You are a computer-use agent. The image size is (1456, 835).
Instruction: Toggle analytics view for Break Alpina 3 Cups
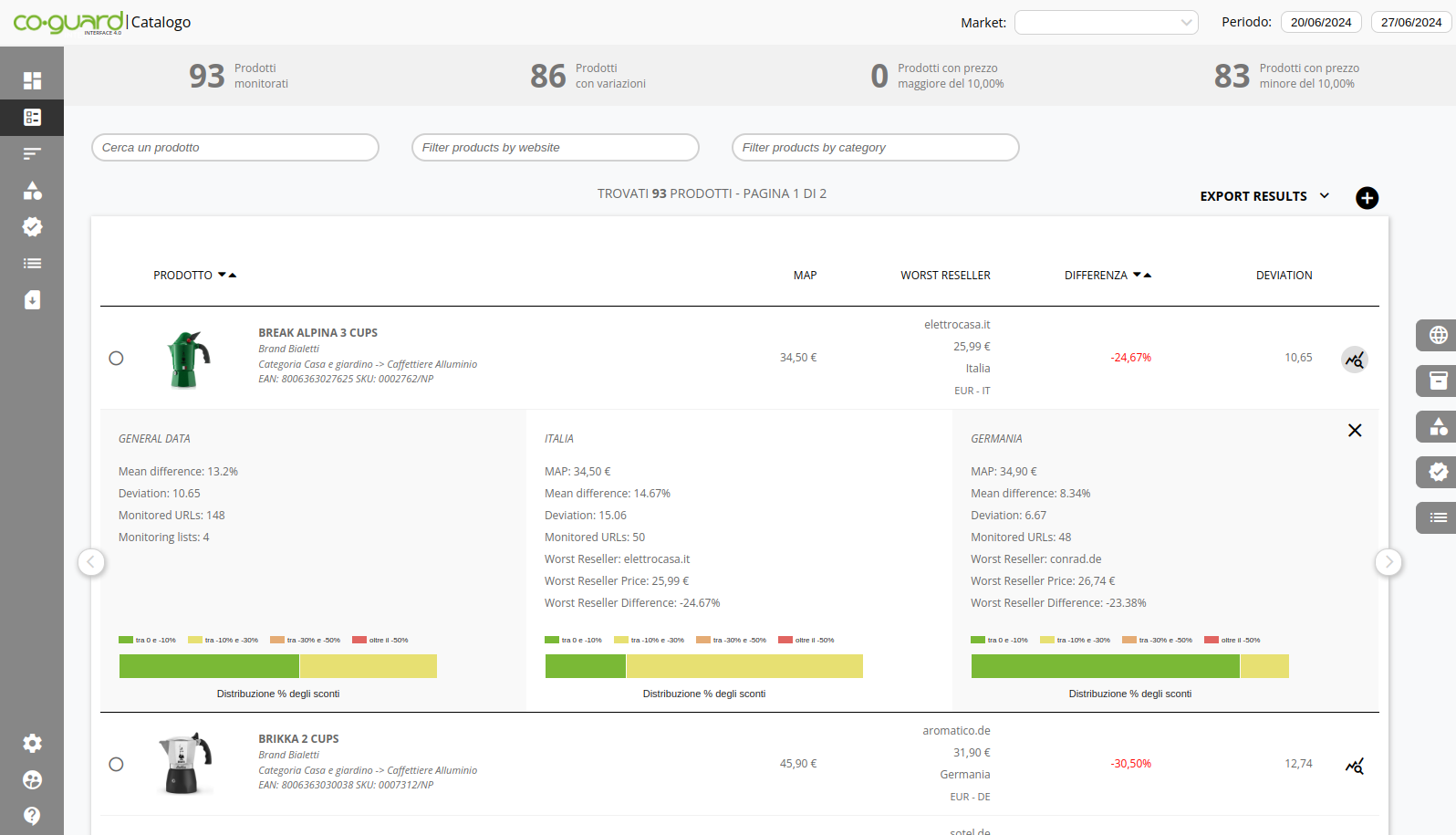point(1355,360)
